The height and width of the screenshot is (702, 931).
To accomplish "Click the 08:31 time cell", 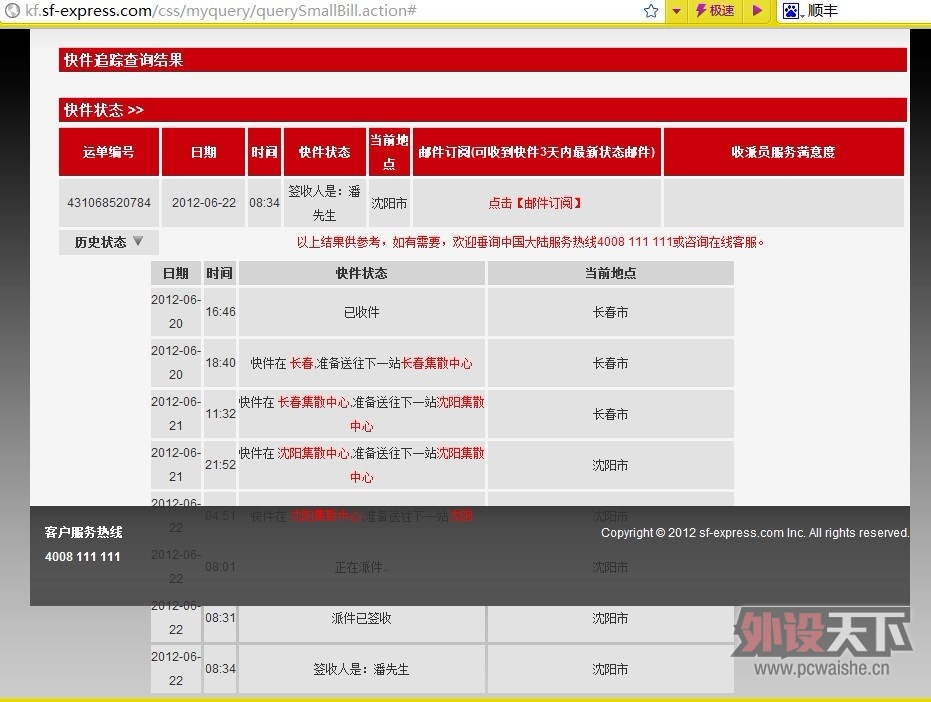I will (x=220, y=618).
